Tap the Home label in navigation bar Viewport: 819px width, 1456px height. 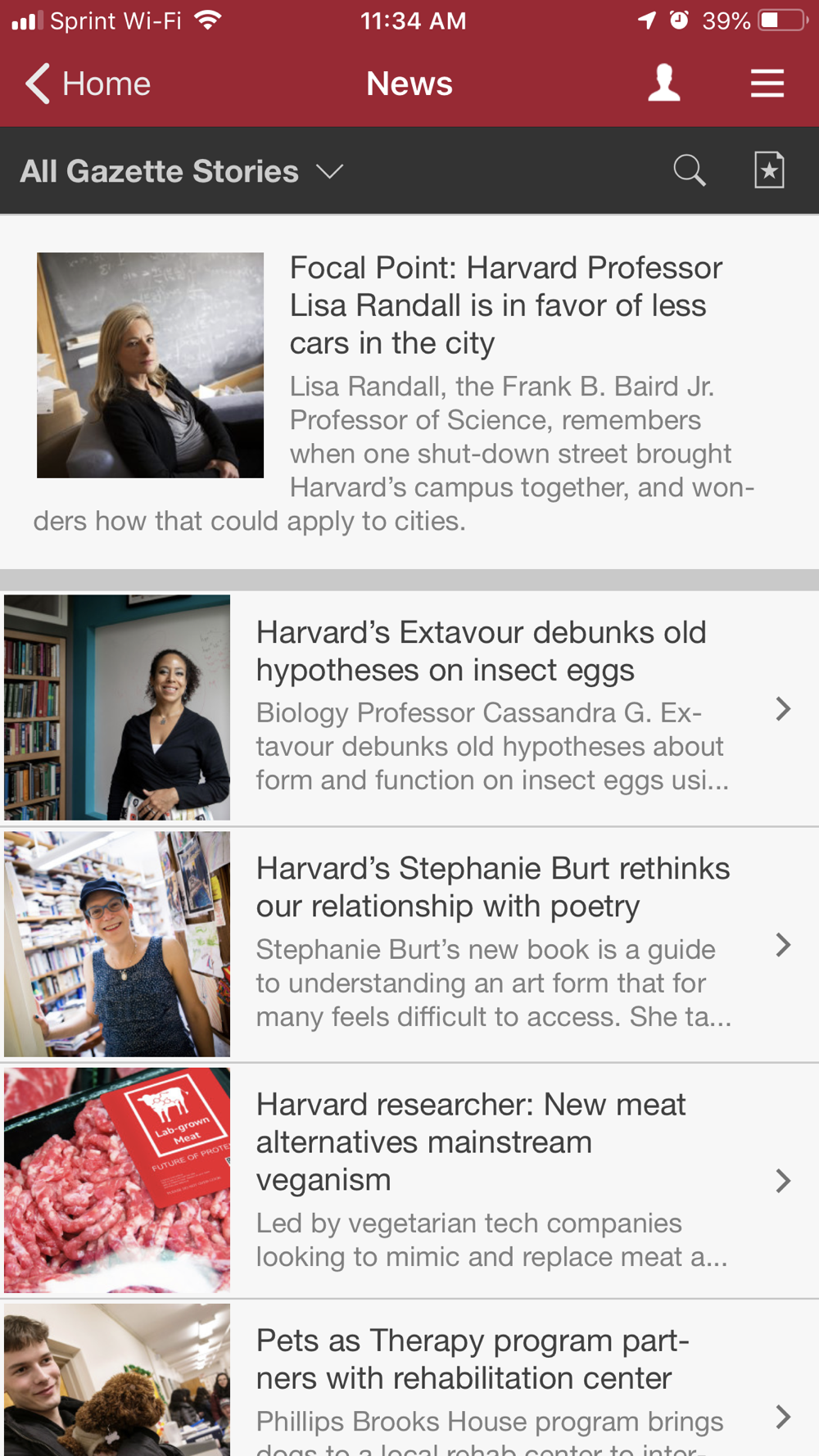click(x=106, y=84)
